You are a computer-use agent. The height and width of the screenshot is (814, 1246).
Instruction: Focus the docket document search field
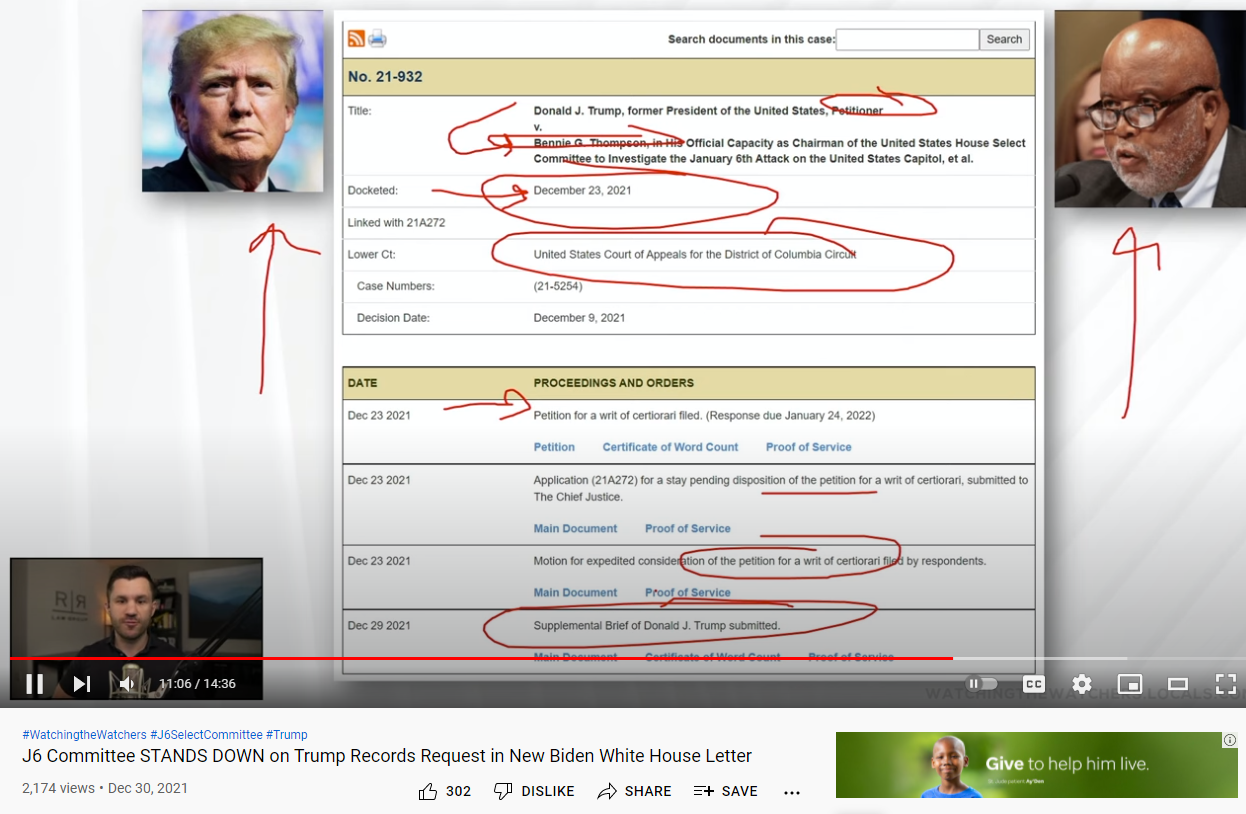(907, 39)
